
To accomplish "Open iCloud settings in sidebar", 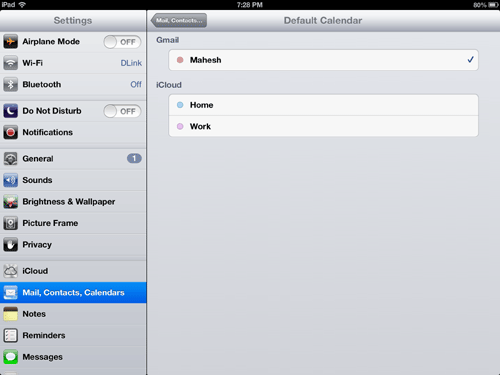I will (x=73, y=271).
